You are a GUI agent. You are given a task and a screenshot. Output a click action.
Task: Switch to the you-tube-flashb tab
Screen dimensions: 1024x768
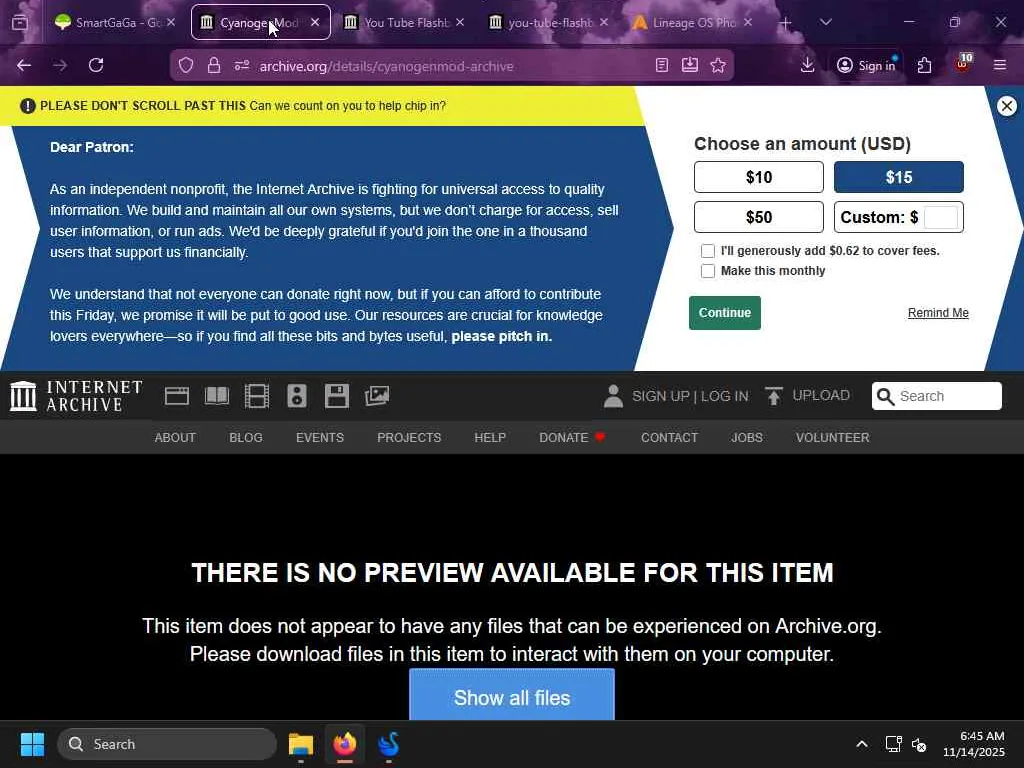549,23
